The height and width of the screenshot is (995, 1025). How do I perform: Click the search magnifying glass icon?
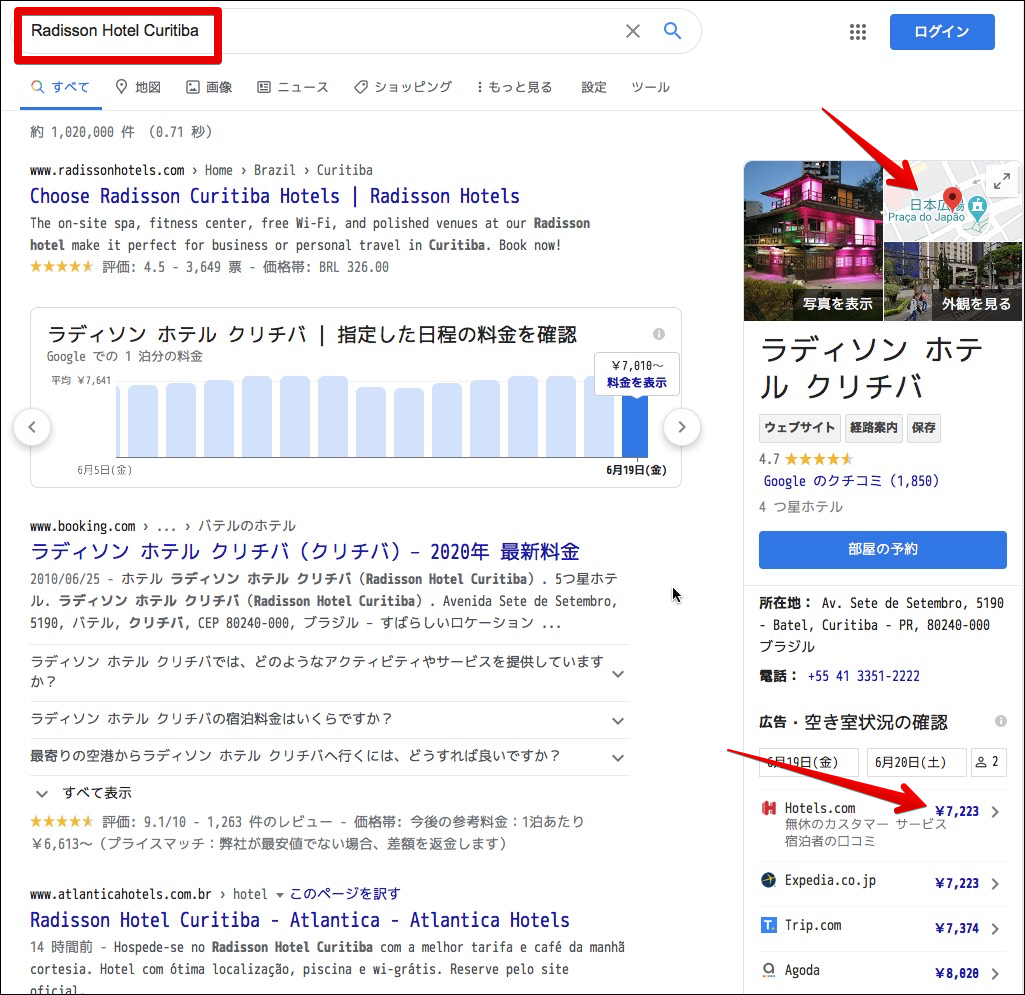coord(672,31)
